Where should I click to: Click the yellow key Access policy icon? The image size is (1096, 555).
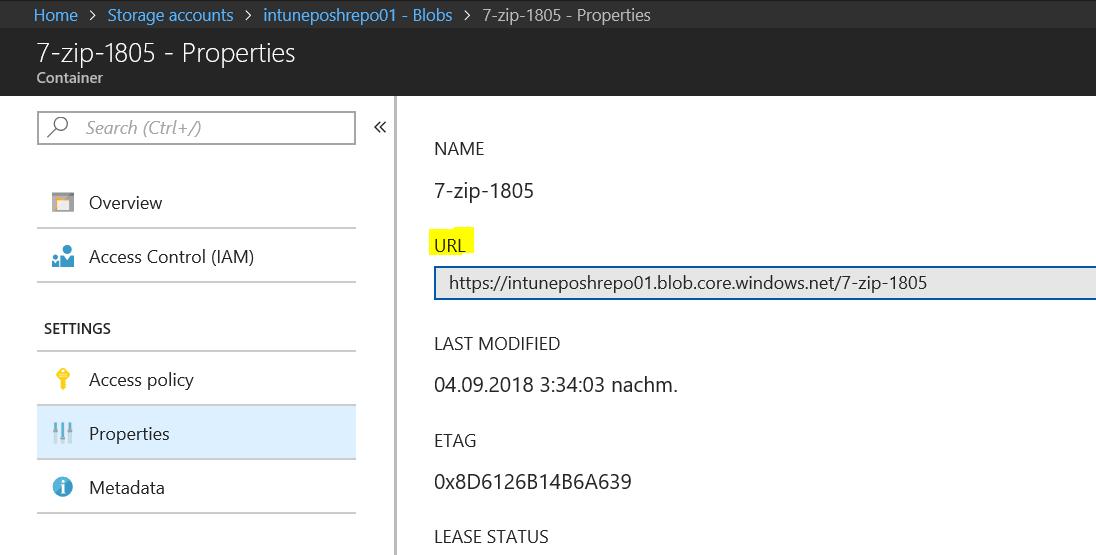coord(63,379)
